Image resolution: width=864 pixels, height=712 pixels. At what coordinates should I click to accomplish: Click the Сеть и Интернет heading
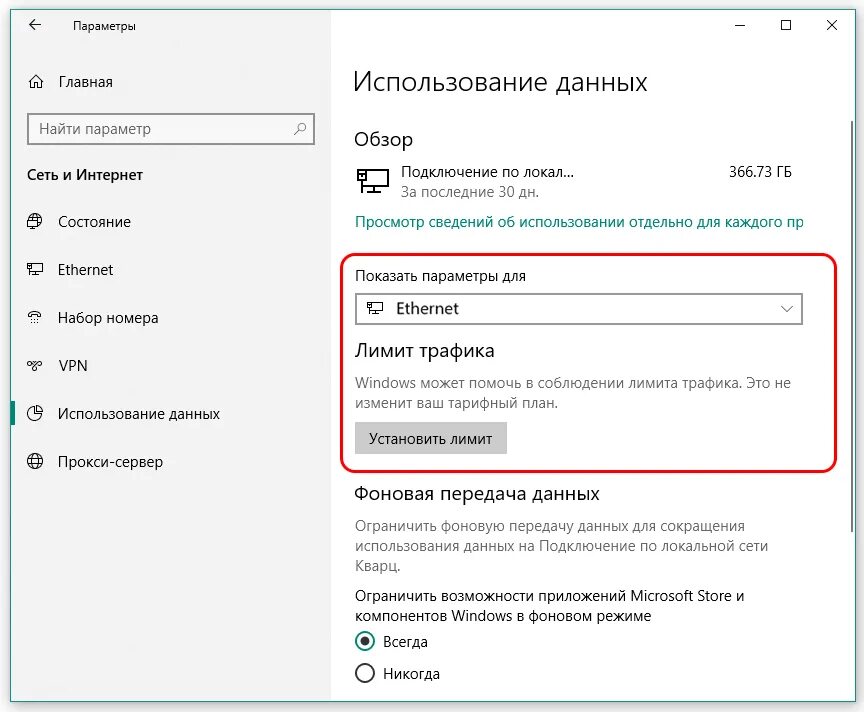click(85, 175)
